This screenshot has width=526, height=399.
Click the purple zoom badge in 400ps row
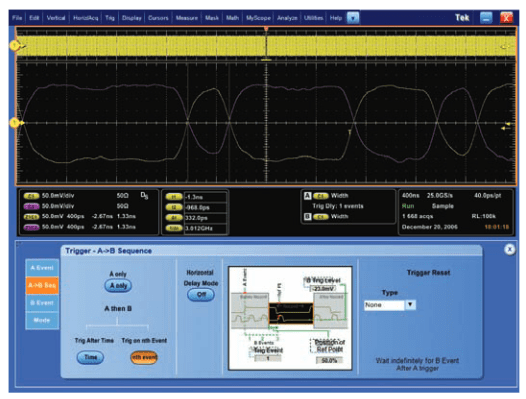[31, 227]
